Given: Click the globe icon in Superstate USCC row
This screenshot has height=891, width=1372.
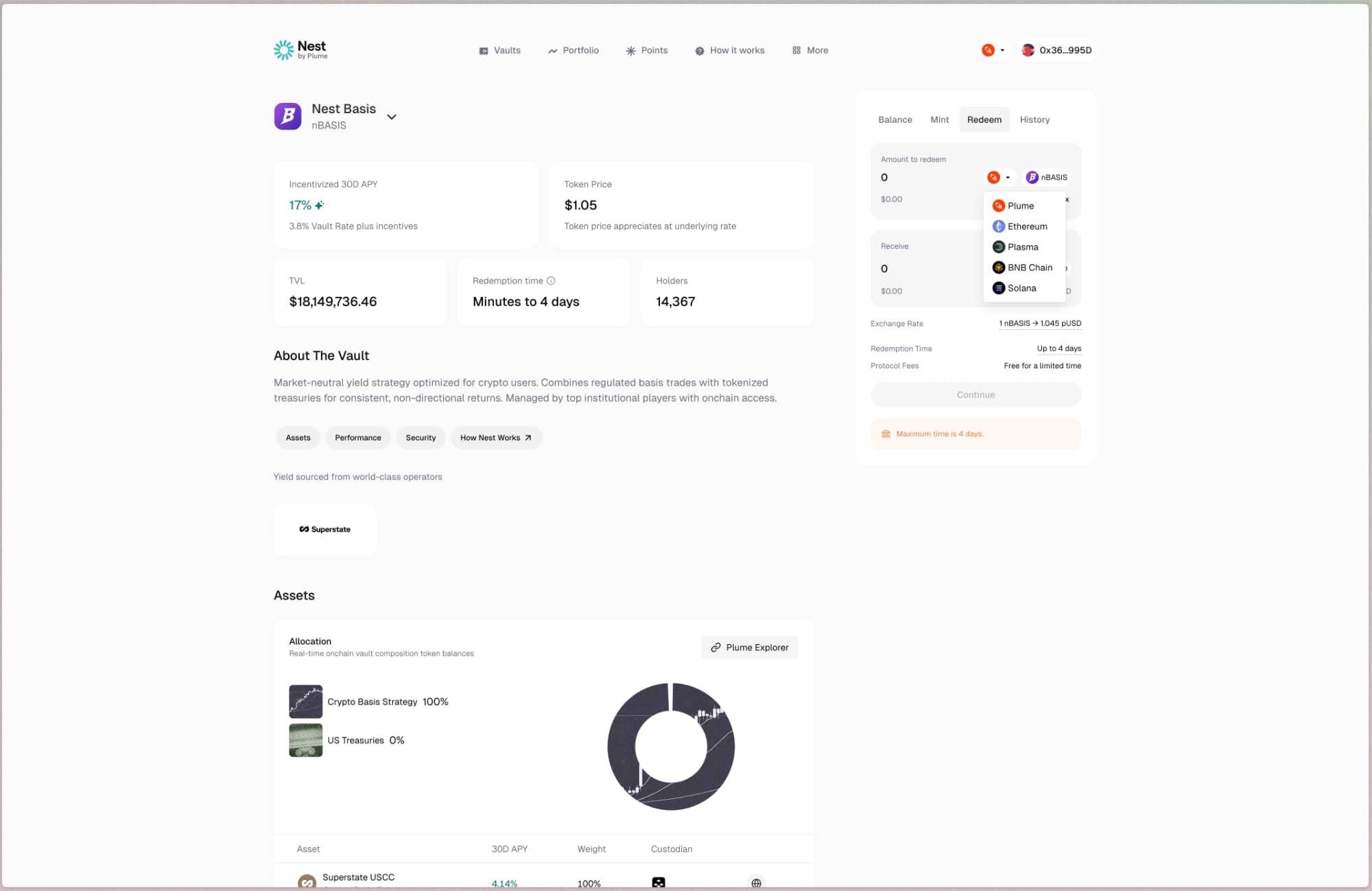Looking at the screenshot, I should [756, 883].
